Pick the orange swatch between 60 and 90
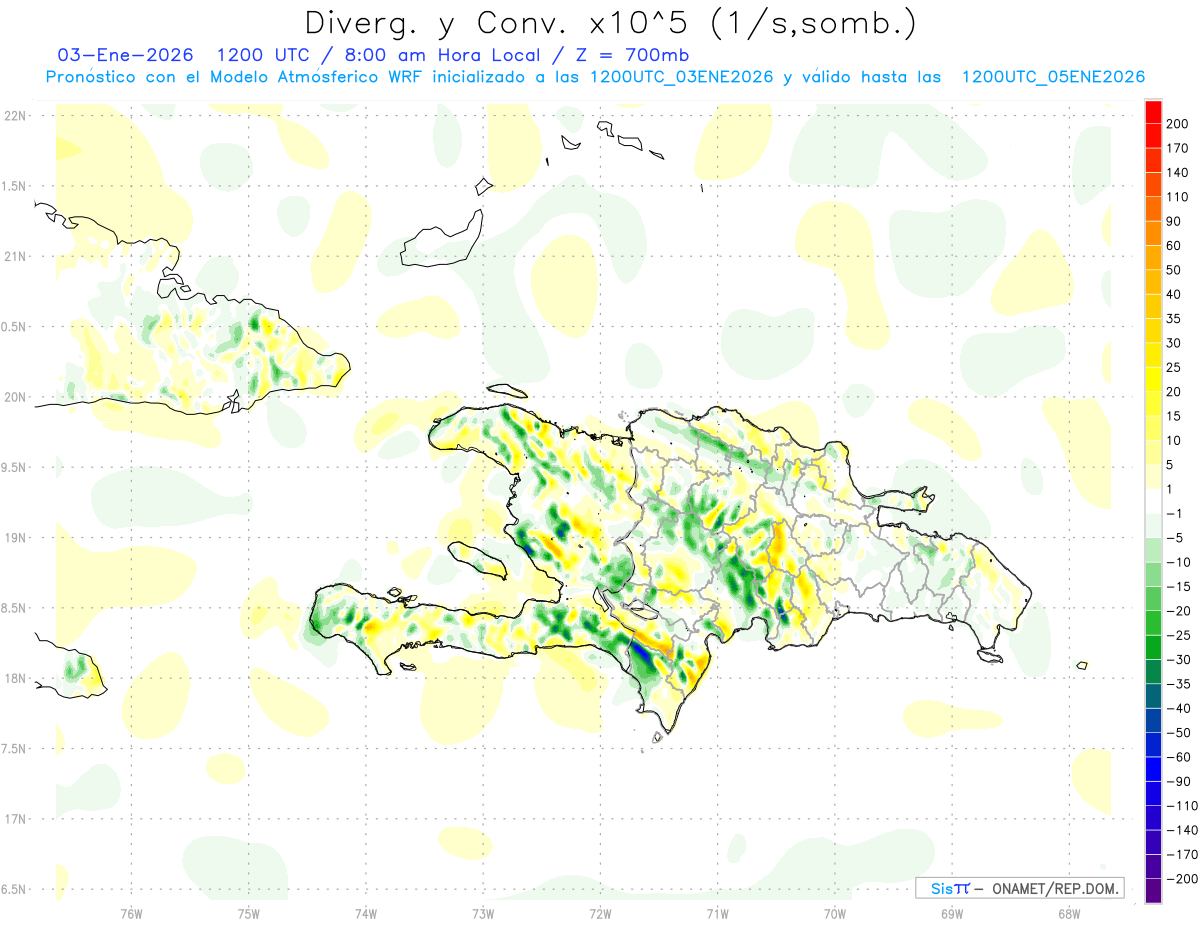The height and width of the screenshot is (927, 1200). (x=1153, y=234)
